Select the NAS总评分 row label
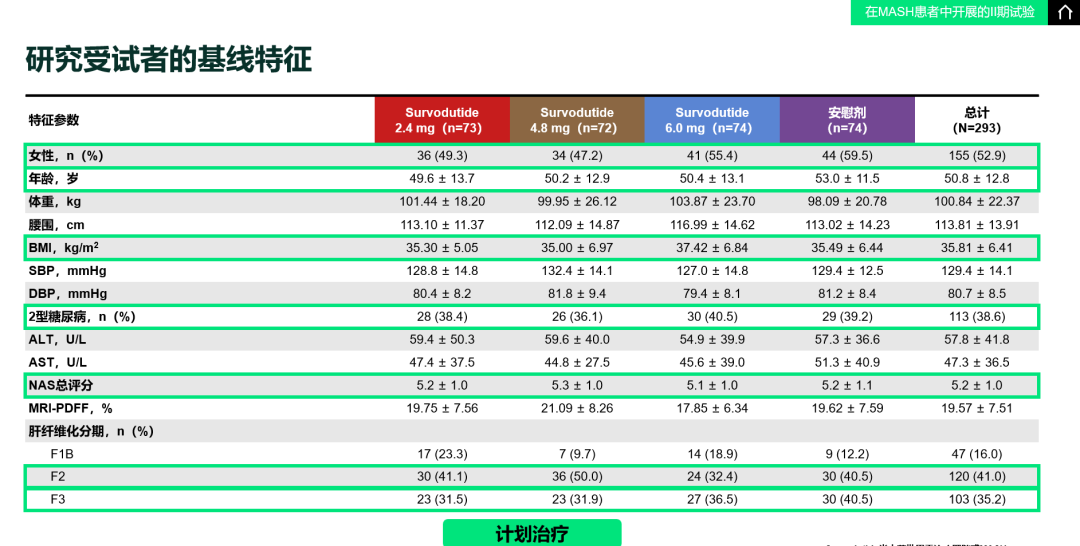1080x546 pixels. pyautogui.click(x=59, y=386)
